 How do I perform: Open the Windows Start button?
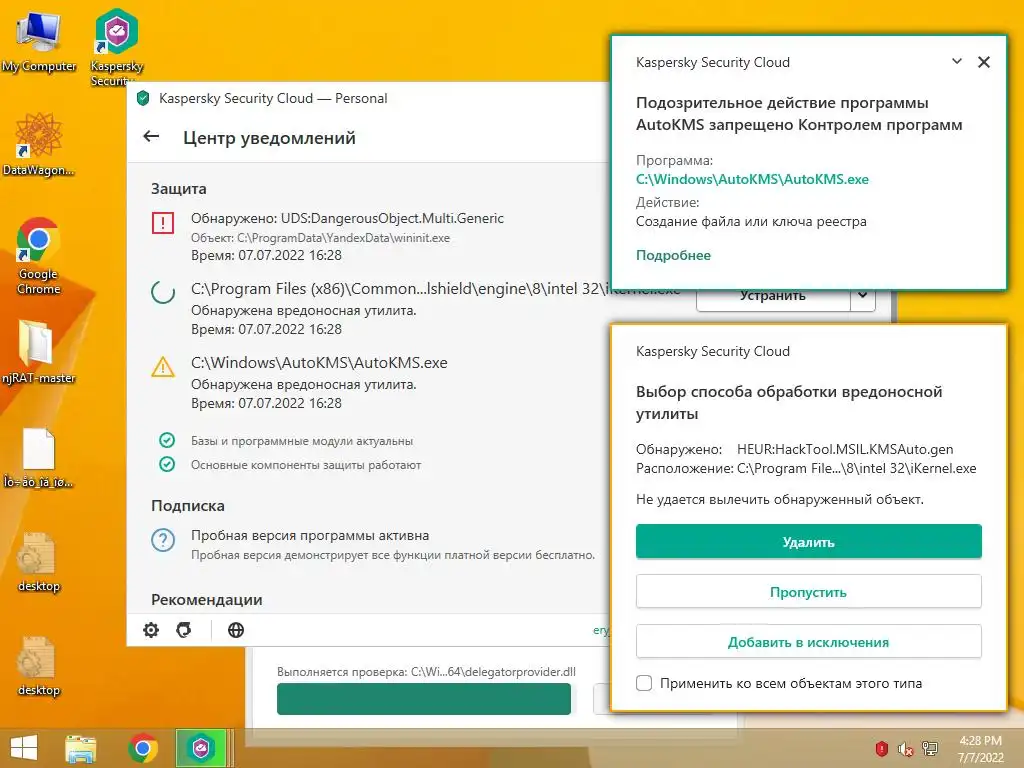[24, 748]
